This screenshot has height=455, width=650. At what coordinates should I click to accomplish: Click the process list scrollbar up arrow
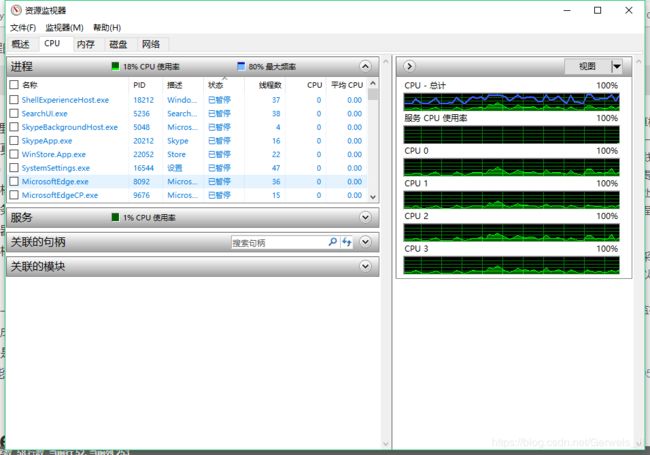coord(373,83)
